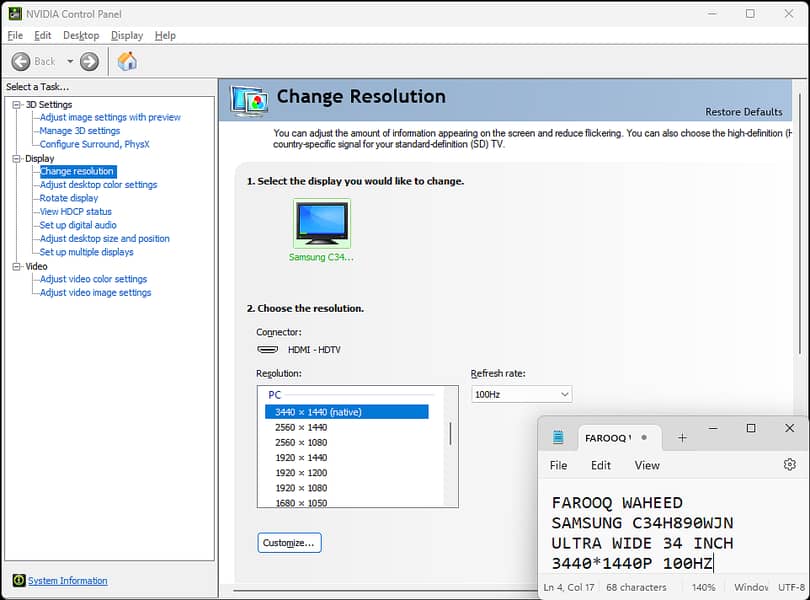Open the Back history dropdown arrow
810x600 pixels.
(x=70, y=61)
